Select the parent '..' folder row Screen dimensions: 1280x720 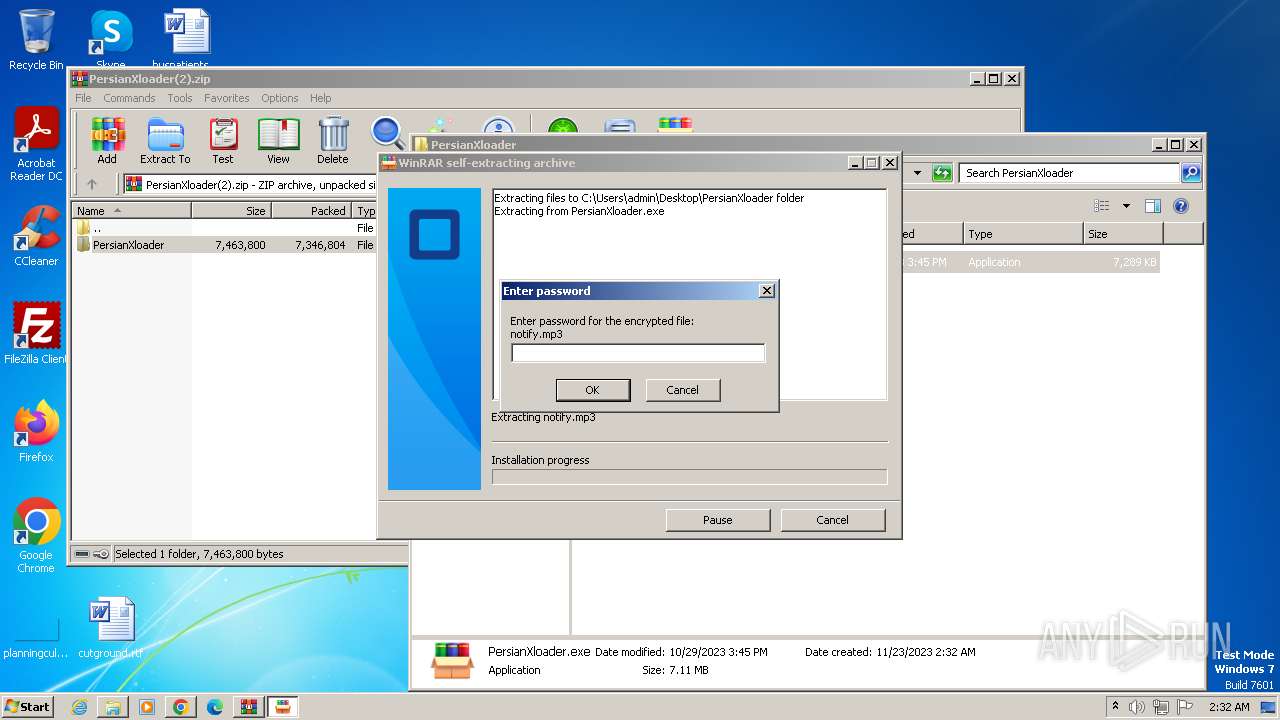point(225,228)
